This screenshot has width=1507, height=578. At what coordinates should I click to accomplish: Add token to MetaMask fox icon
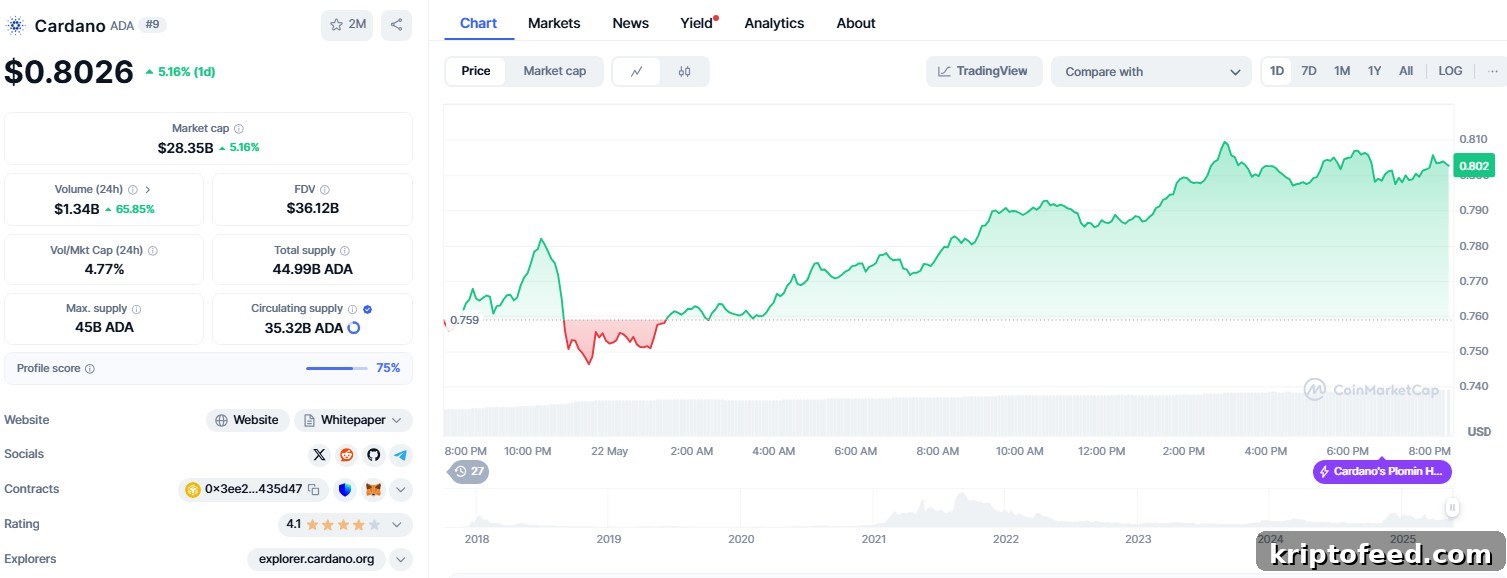[x=373, y=490]
